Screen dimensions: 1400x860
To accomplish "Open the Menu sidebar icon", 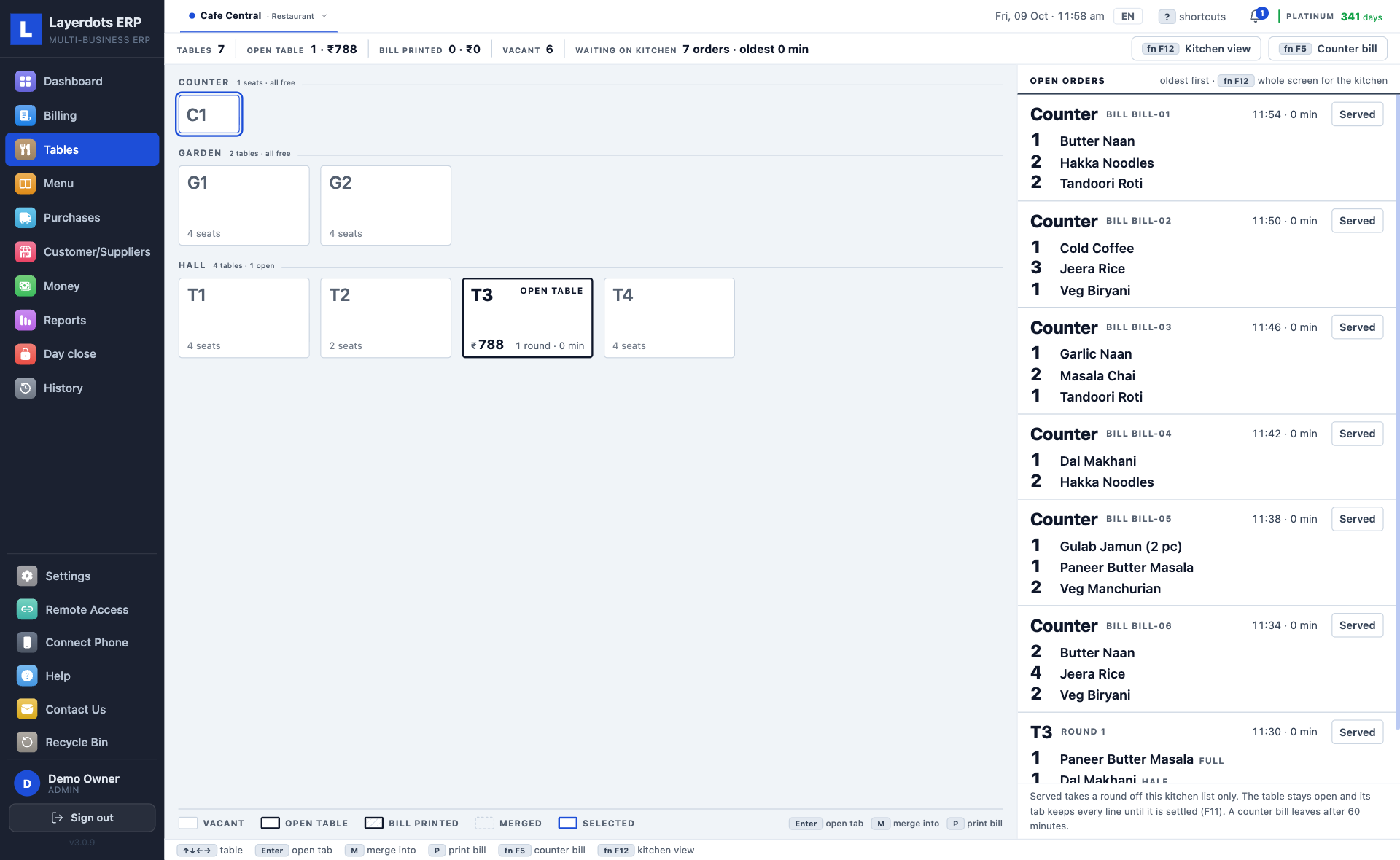I will [x=26, y=184].
